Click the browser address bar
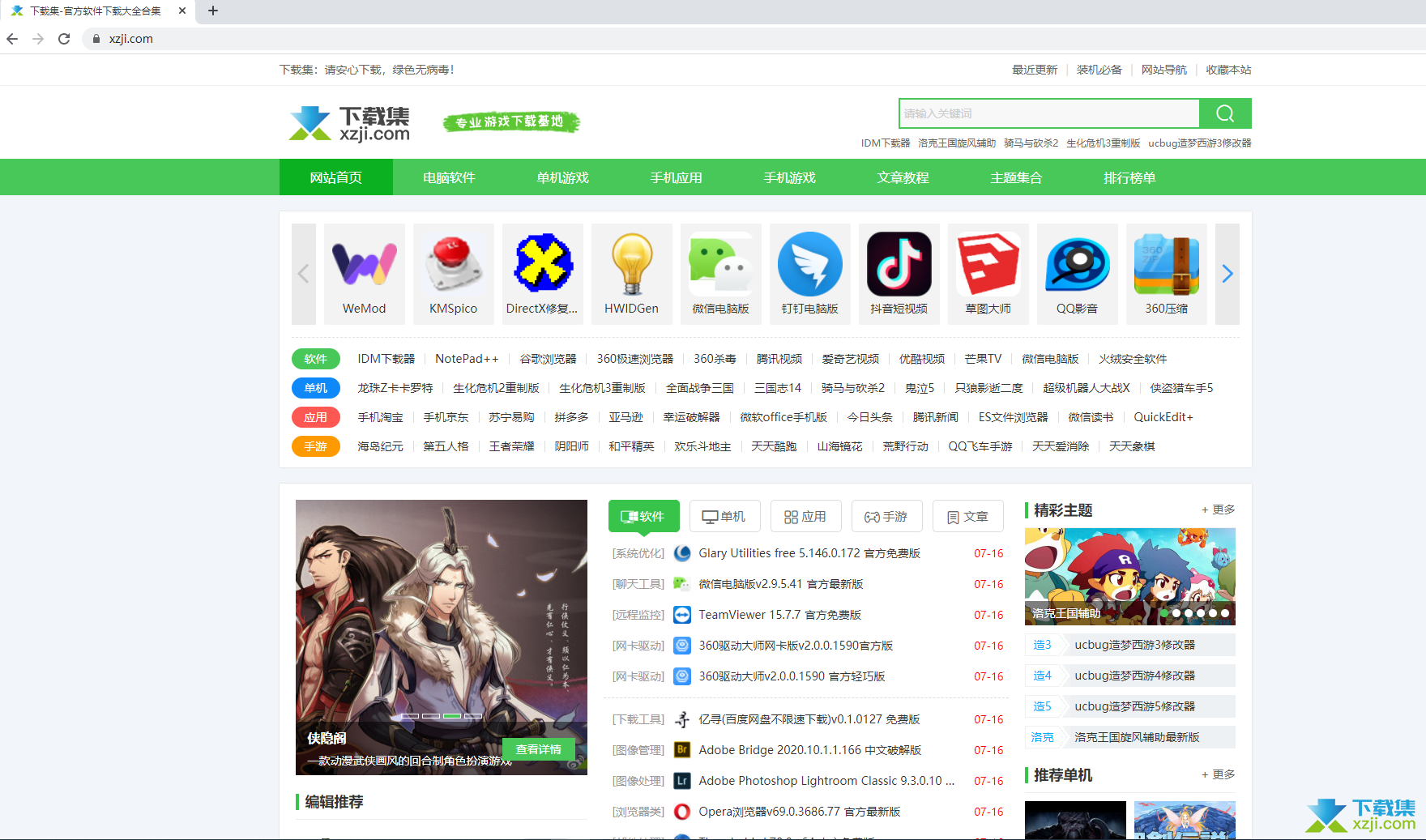1426x840 pixels. (754, 39)
